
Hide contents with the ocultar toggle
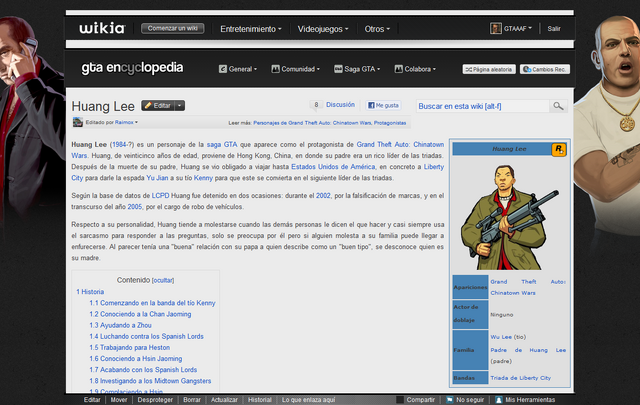pos(163,280)
